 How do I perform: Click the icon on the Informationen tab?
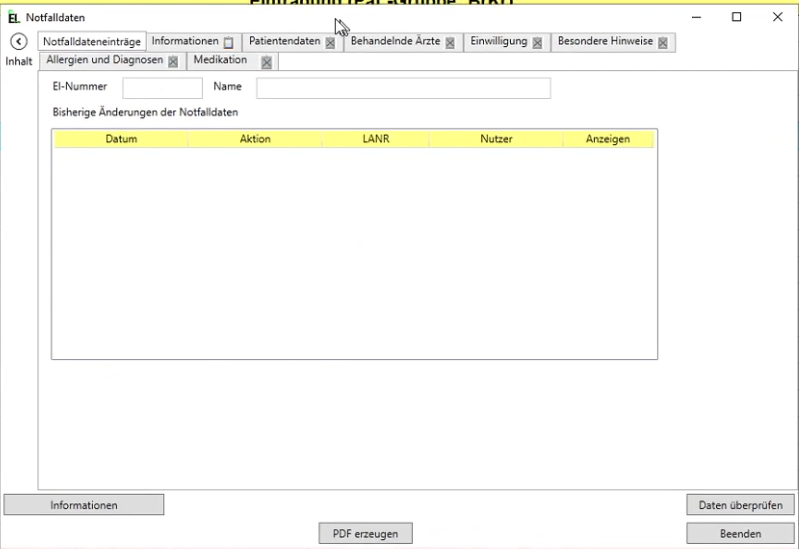[229, 43]
